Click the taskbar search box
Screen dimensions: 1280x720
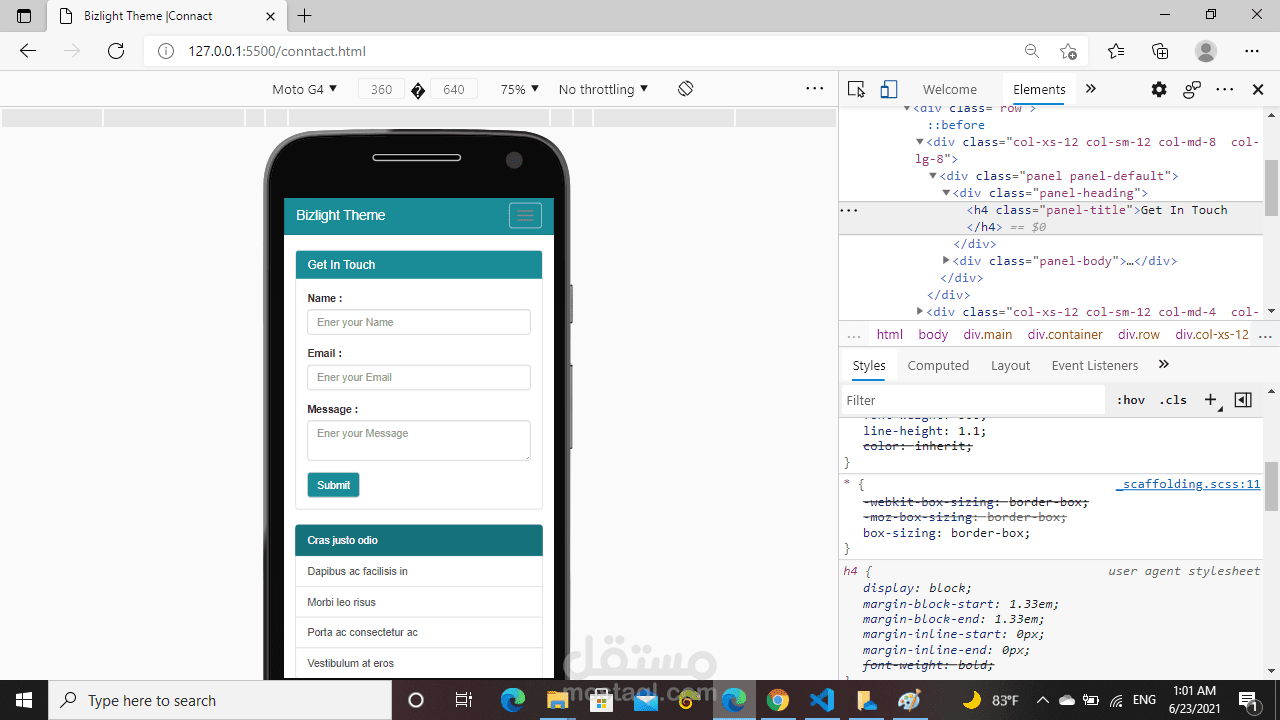(220, 700)
